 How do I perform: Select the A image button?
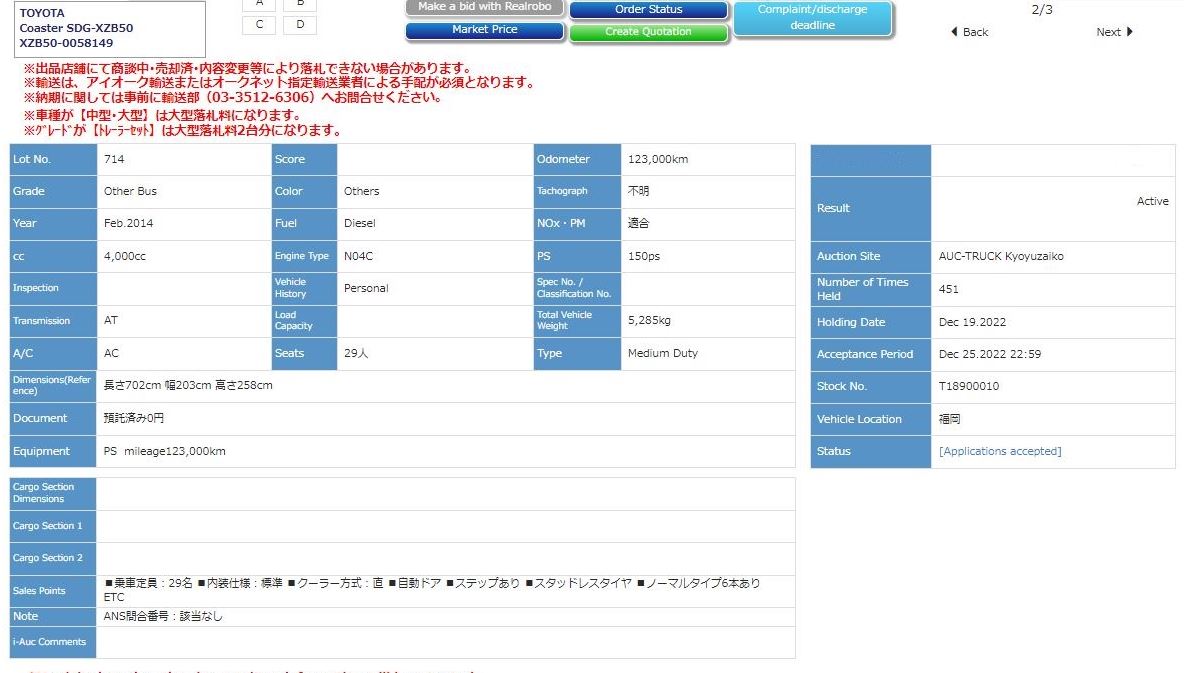point(260,4)
